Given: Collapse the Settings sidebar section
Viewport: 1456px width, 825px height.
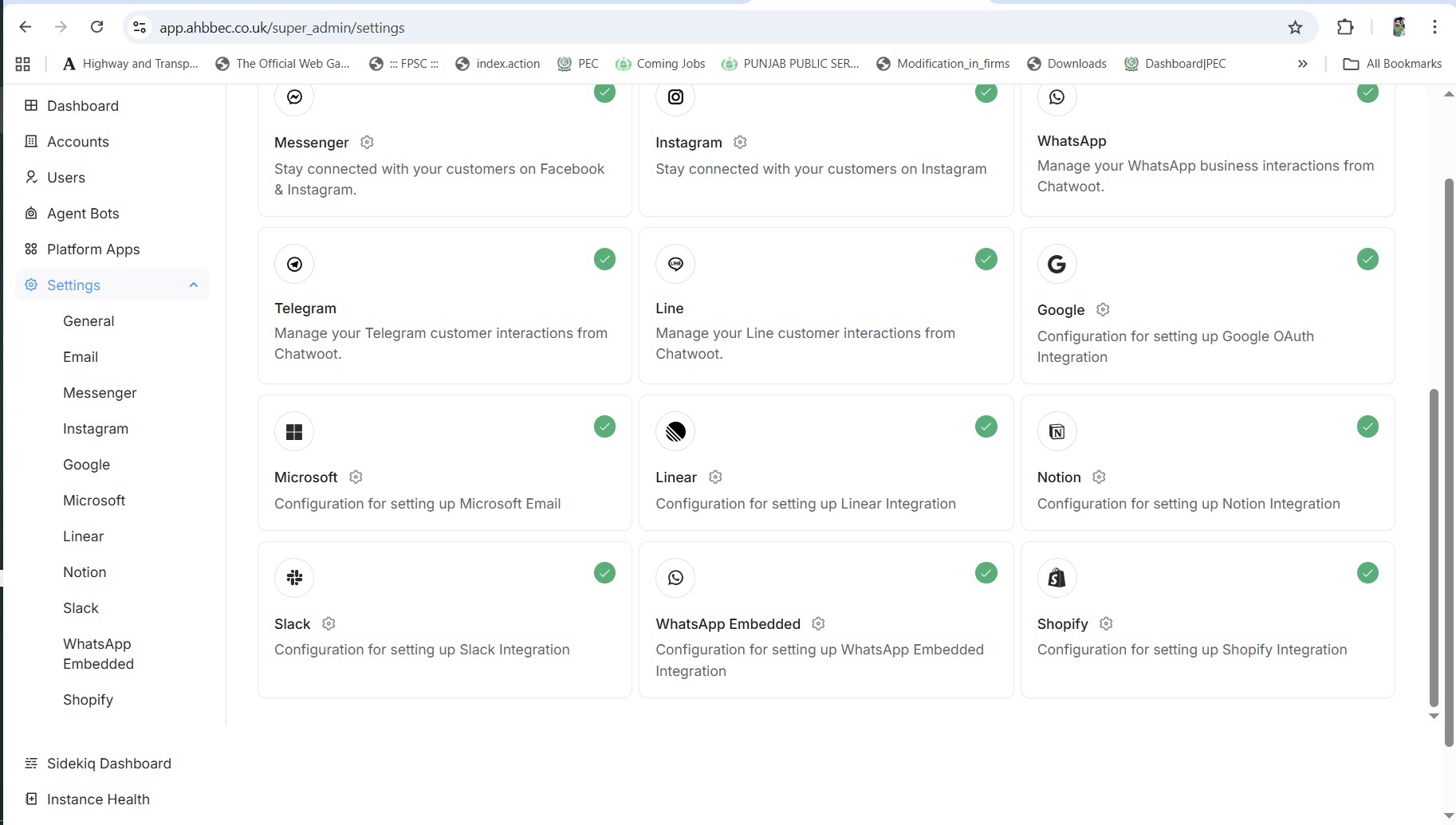Looking at the screenshot, I should click(x=193, y=285).
